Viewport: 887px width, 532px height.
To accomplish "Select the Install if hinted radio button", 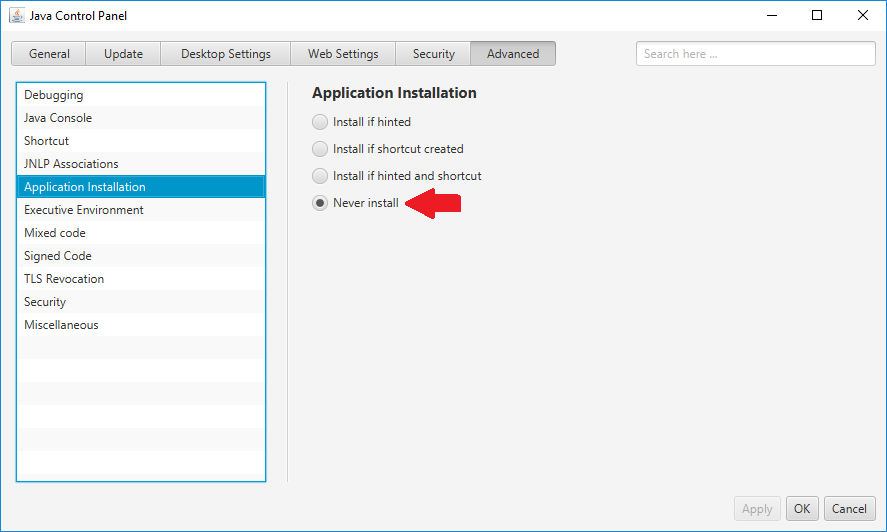I will click(x=320, y=122).
